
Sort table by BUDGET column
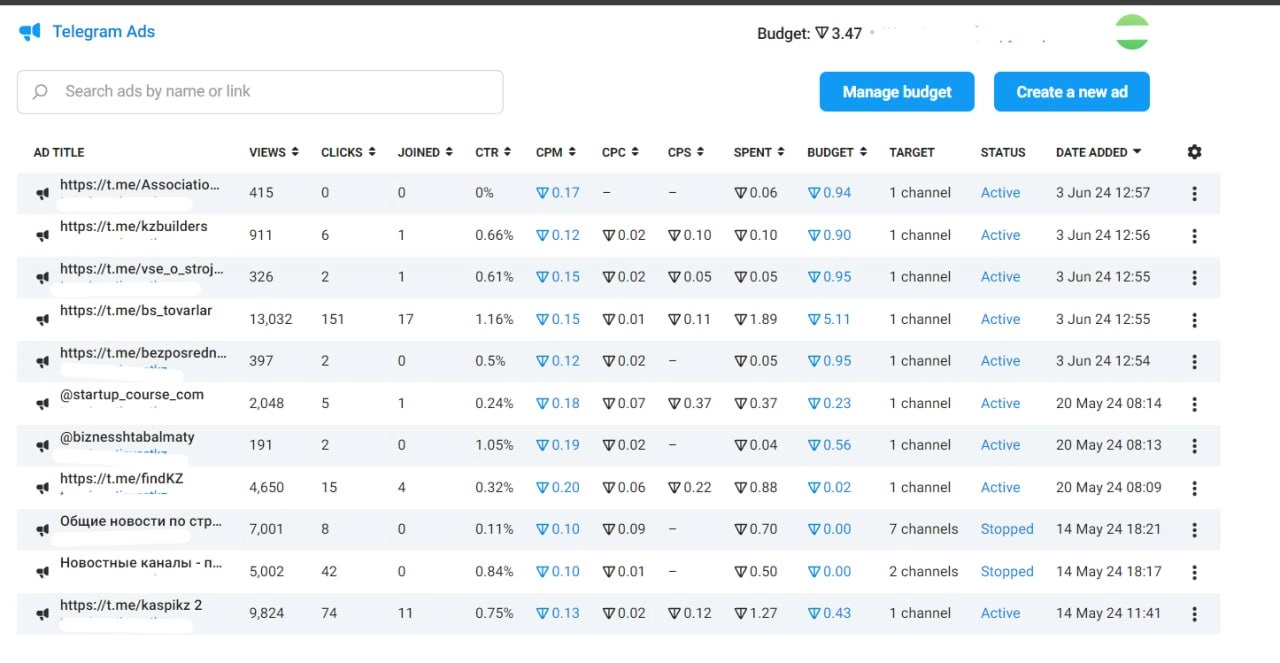pos(837,152)
